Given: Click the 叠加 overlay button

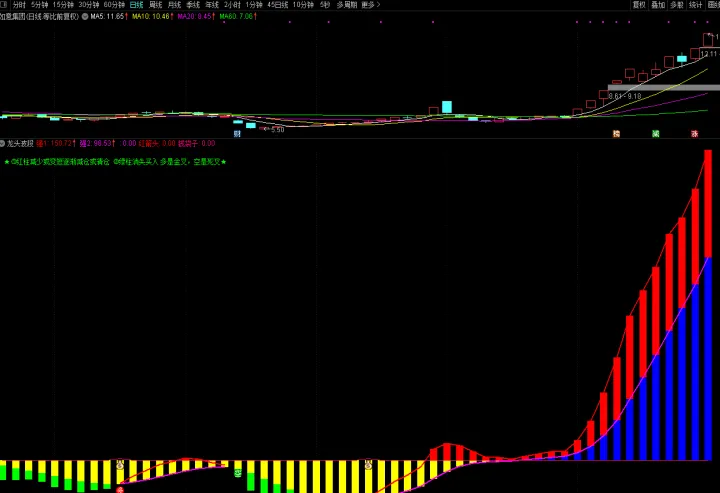Looking at the screenshot, I should [x=658, y=5].
